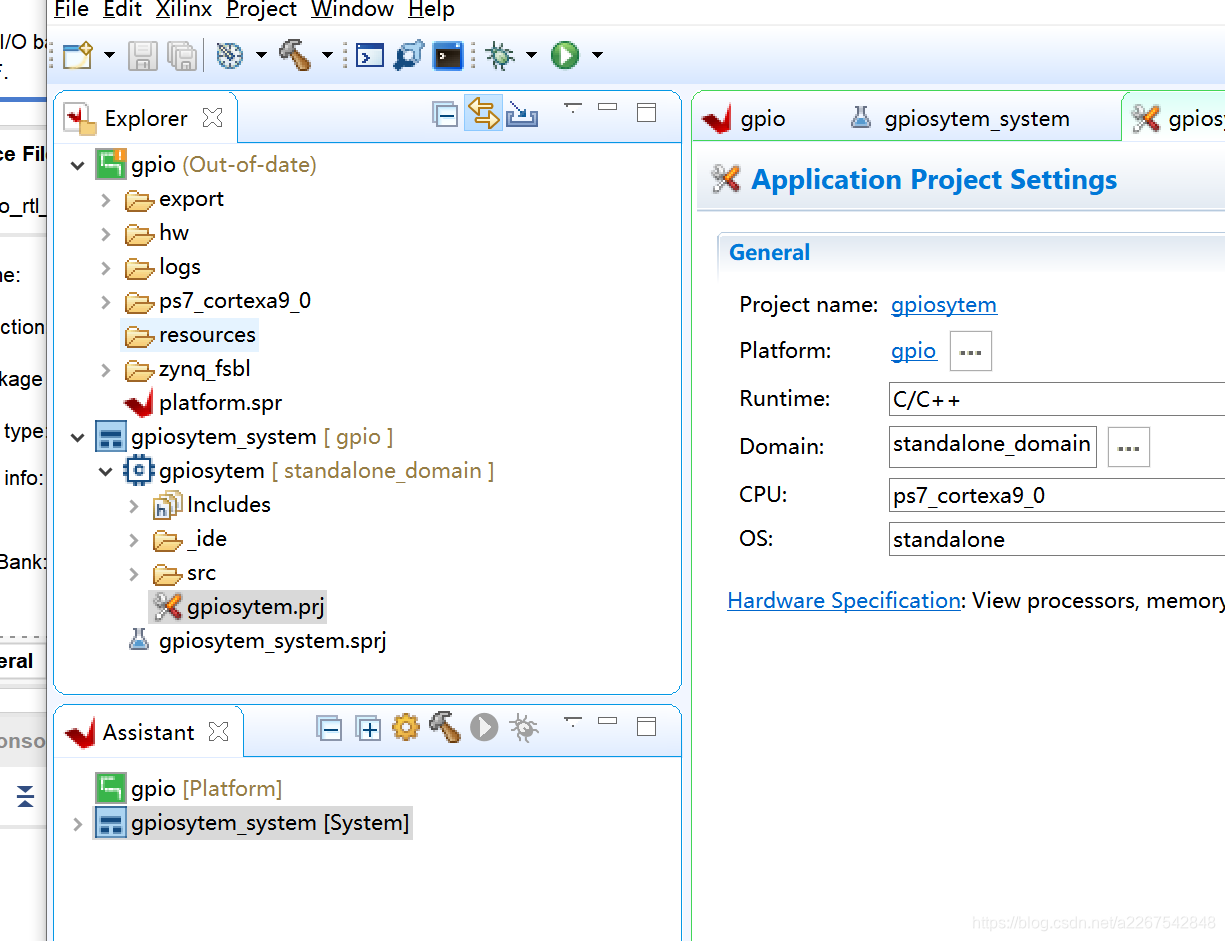Image resolution: width=1225 pixels, height=941 pixels.
Task: Click the gpio platform link
Action: (x=913, y=351)
